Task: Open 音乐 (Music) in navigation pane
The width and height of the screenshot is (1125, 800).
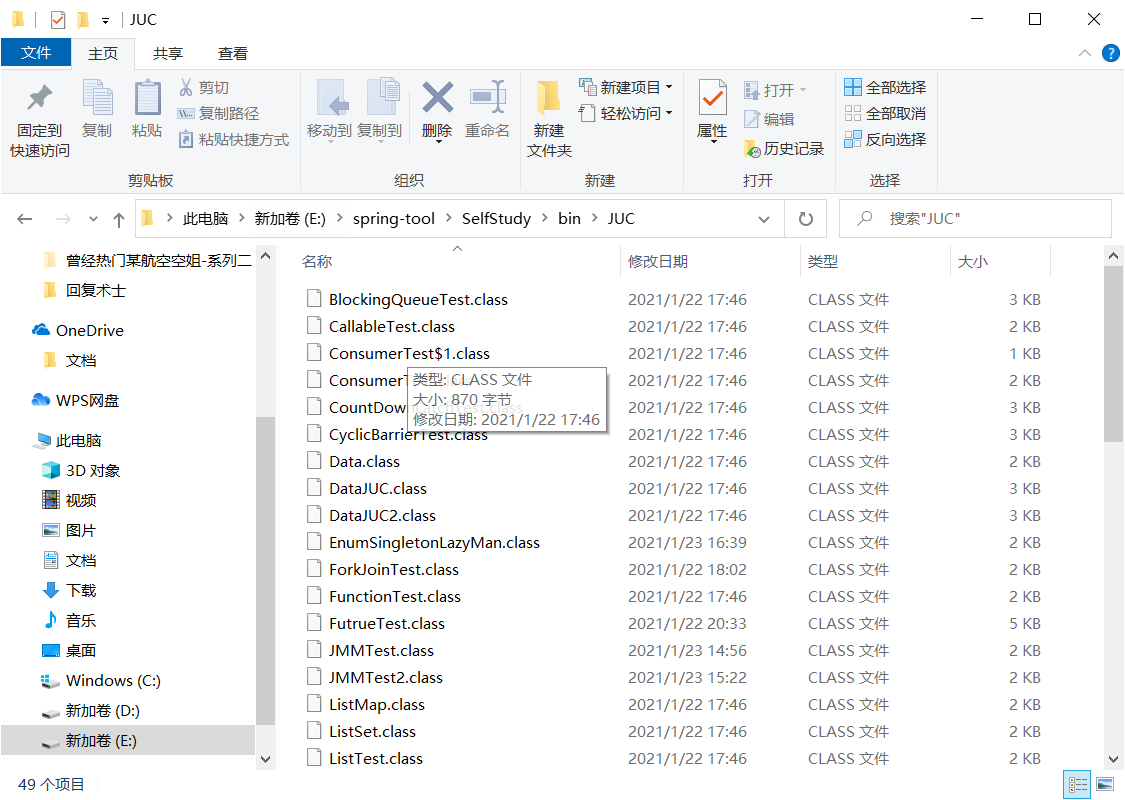Action: point(81,621)
